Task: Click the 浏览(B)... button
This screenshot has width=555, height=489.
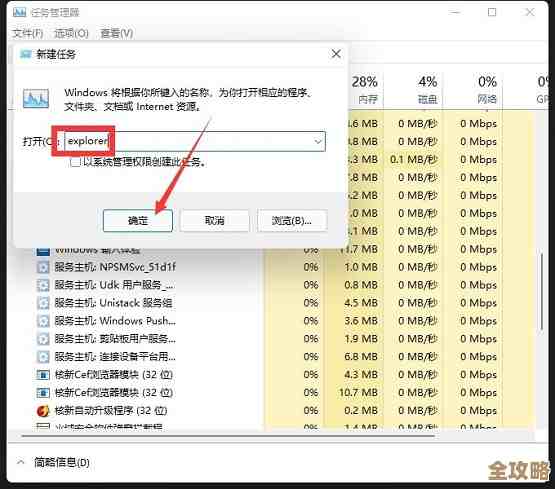Action: [292, 220]
